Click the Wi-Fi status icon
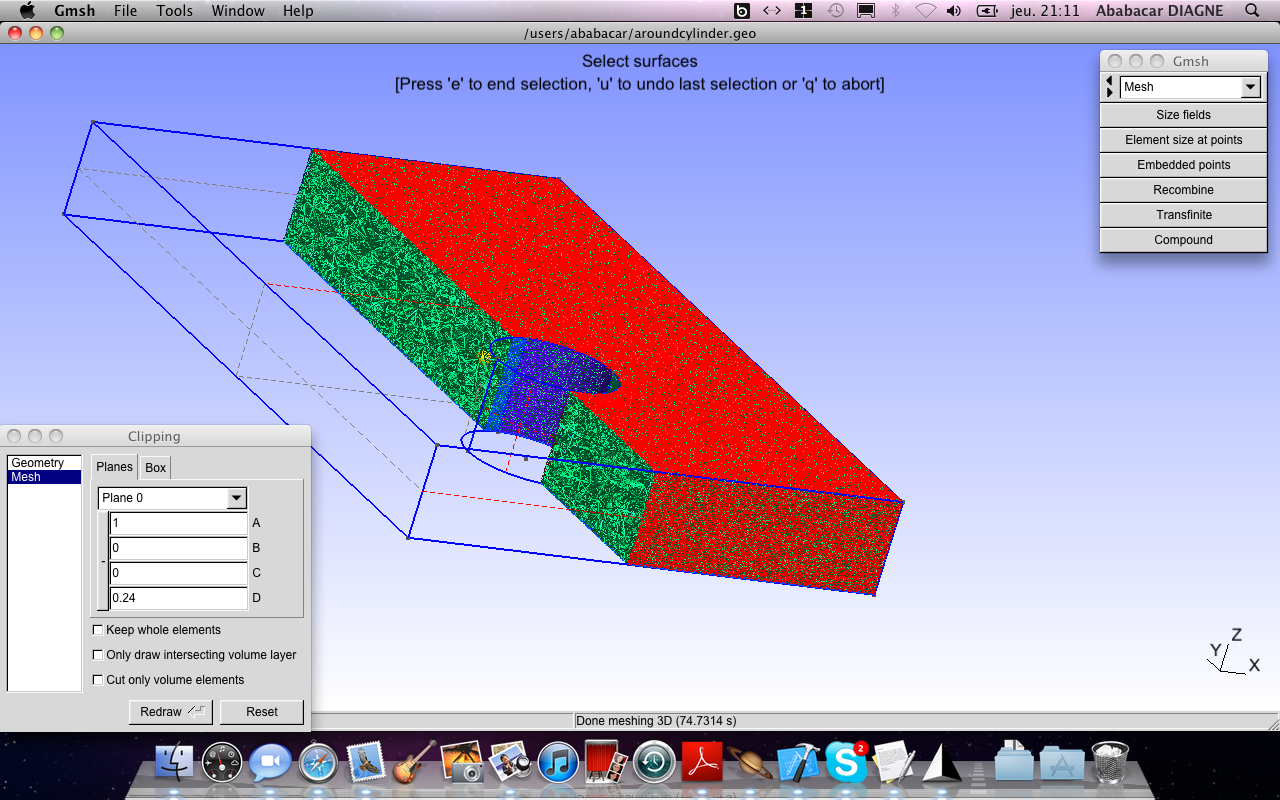This screenshot has width=1280, height=800. [x=925, y=10]
